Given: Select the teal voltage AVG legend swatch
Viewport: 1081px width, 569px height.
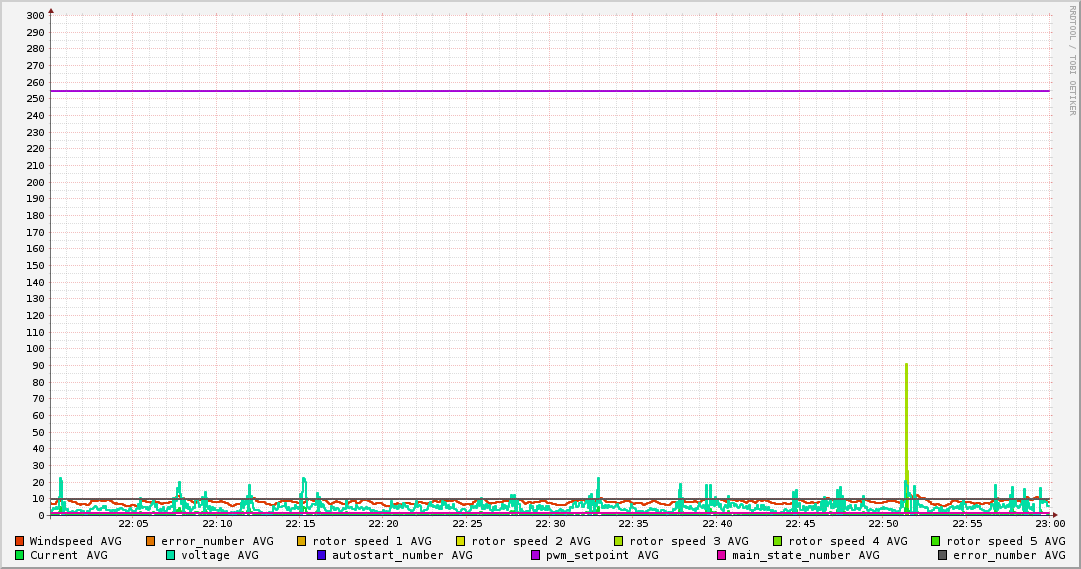Looking at the screenshot, I should pyautogui.click(x=171, y=555).
